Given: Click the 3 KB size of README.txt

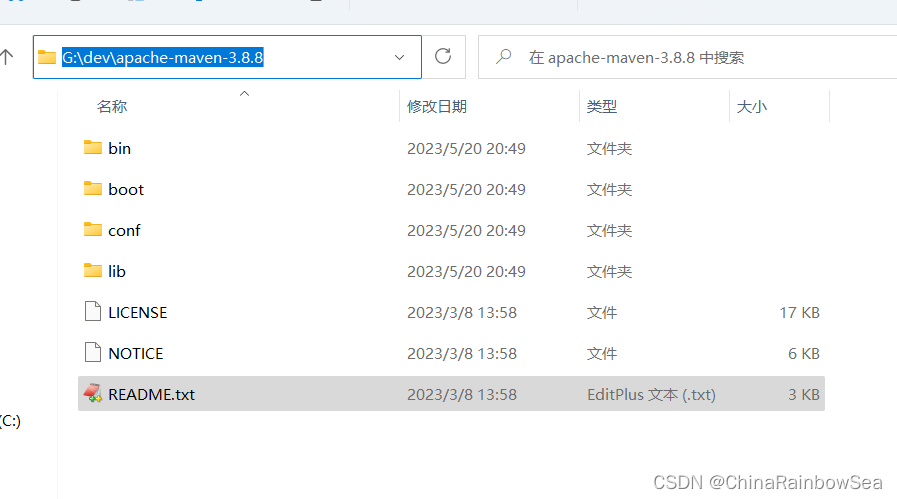Looking at the screenshot, I should 804,394.
